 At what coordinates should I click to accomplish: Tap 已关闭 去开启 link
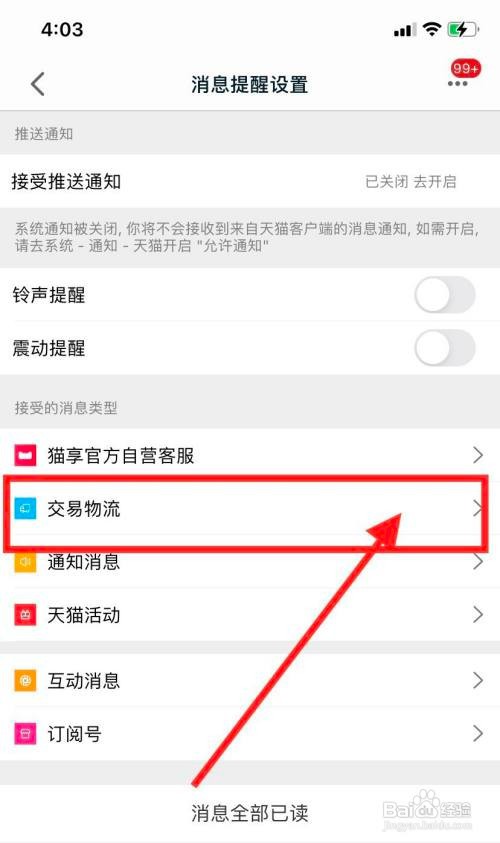411,182
